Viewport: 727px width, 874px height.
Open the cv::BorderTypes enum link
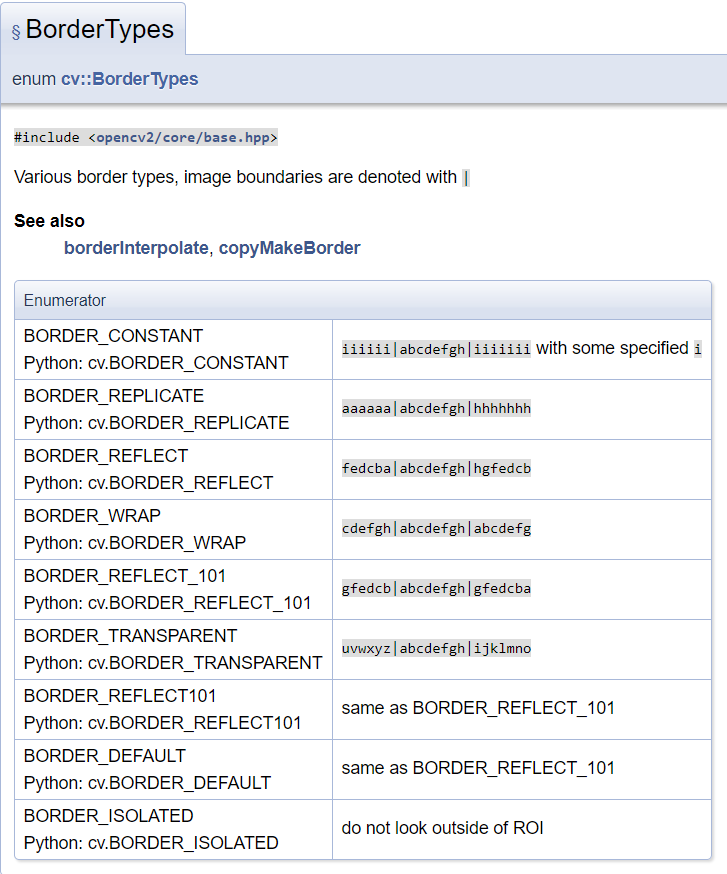129,79
